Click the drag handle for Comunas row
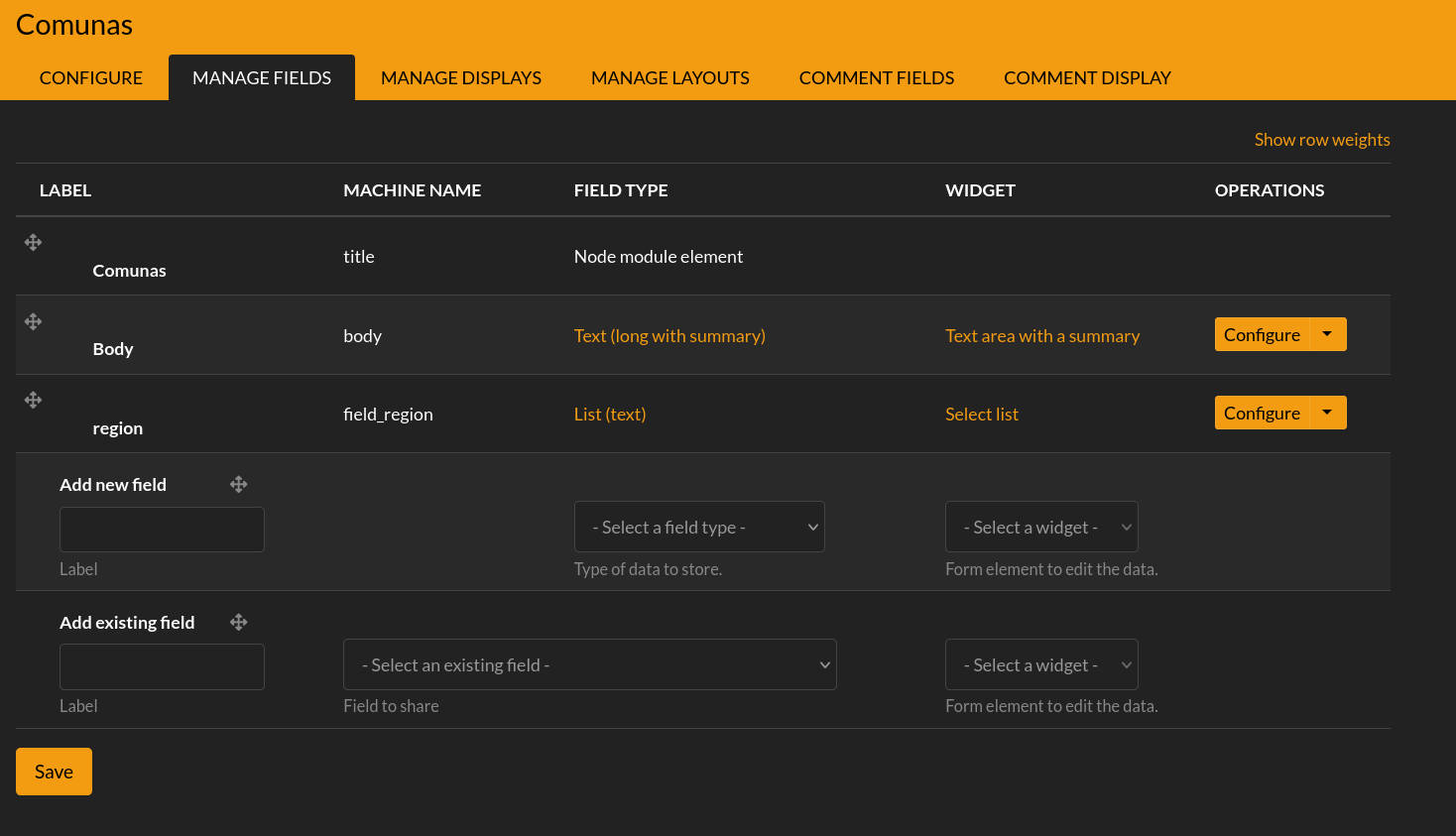1456x836 pixels. pos(33,242)
